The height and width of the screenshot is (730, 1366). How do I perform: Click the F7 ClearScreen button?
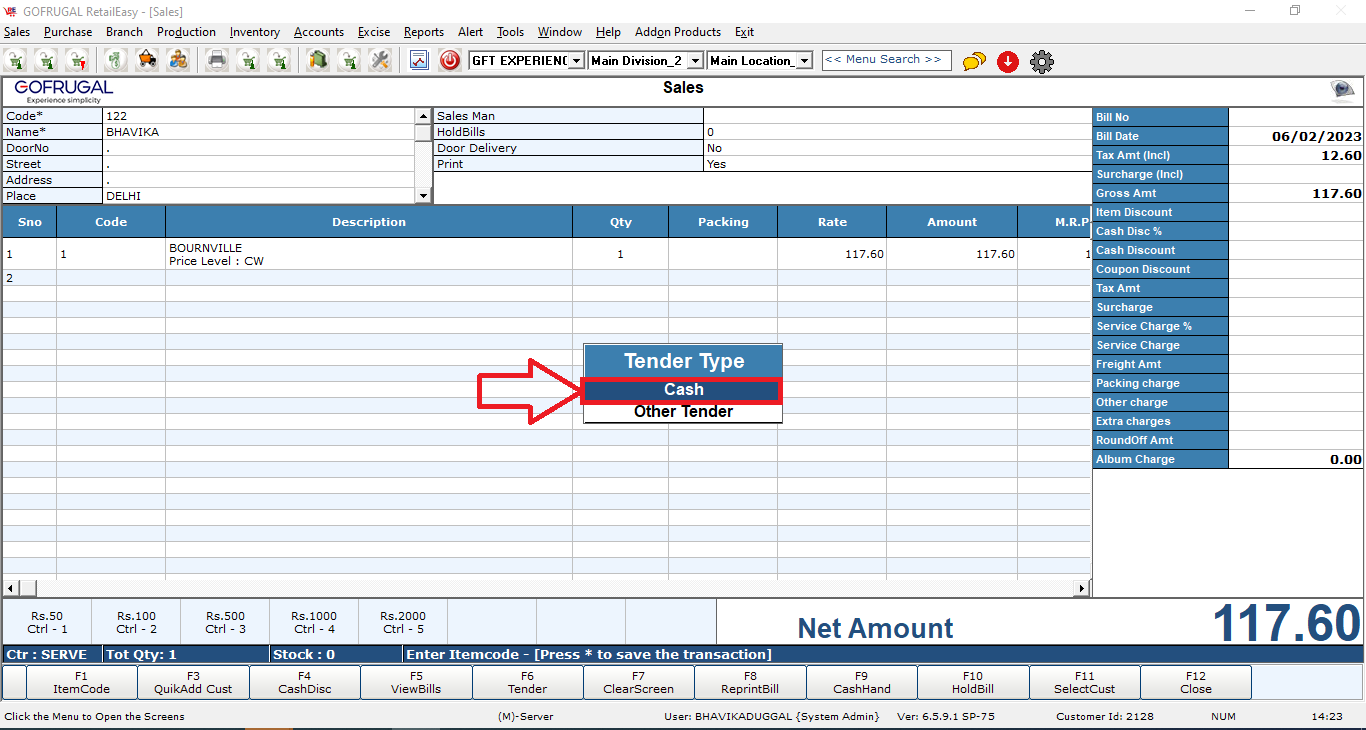[639, 683]
